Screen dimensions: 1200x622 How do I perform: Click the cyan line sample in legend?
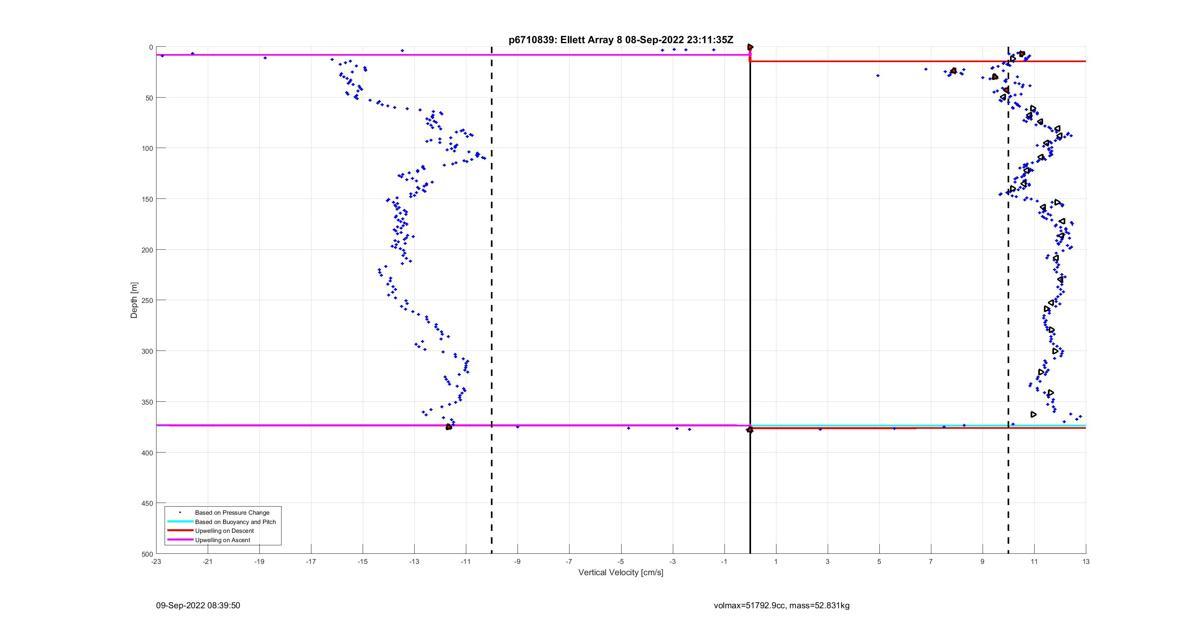tap(180, 522)
